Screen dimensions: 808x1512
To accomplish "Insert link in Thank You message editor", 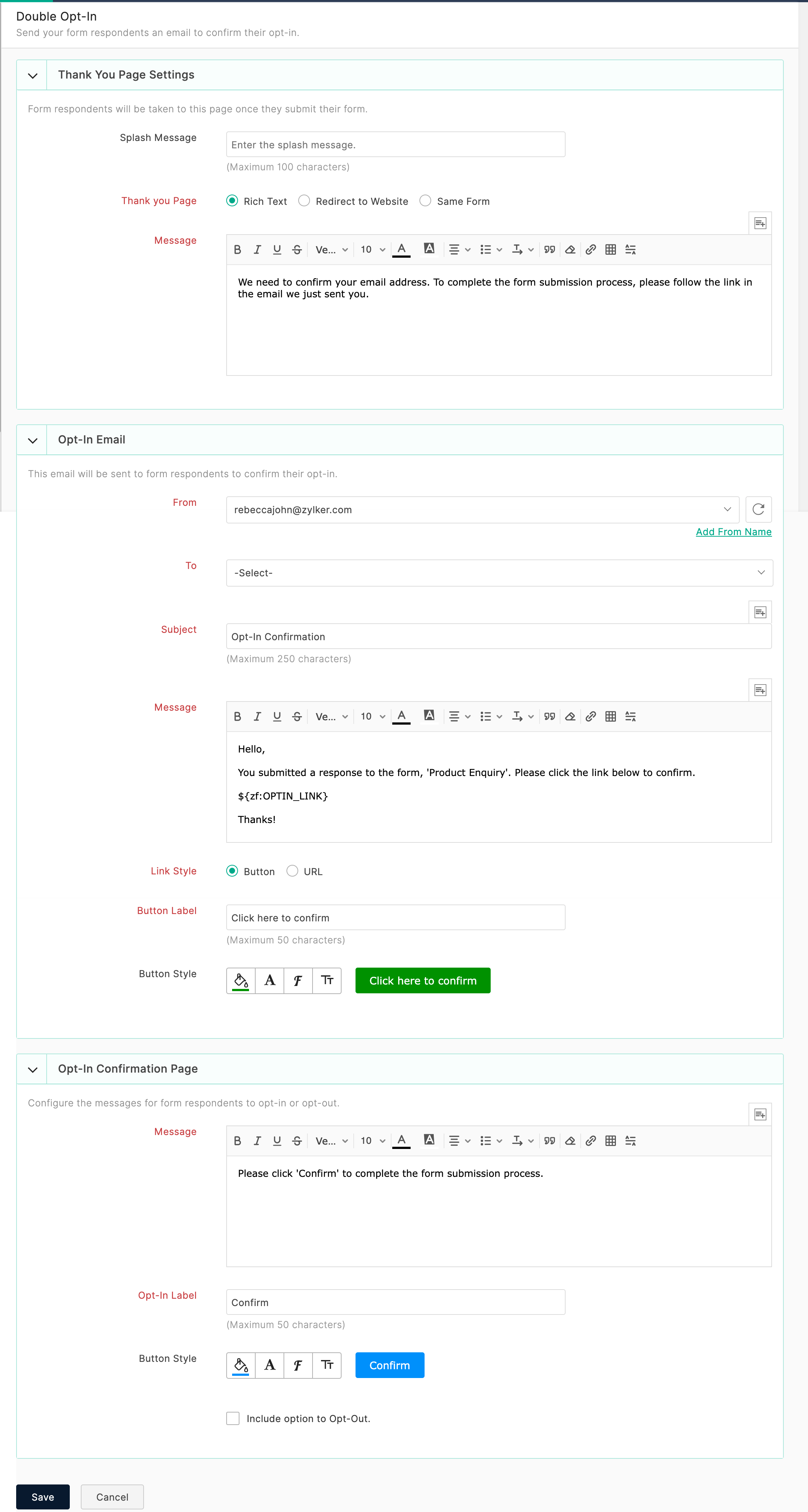I will [x=591, y=250].
